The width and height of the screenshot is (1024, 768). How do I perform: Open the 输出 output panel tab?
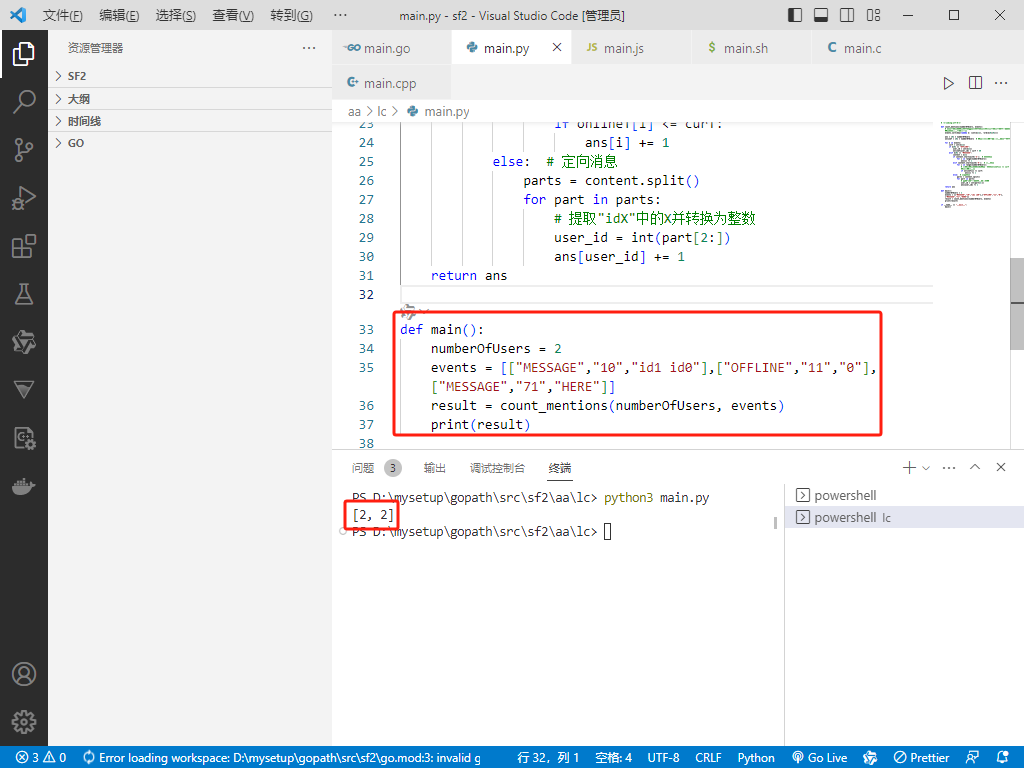click(x=434, y=468)
